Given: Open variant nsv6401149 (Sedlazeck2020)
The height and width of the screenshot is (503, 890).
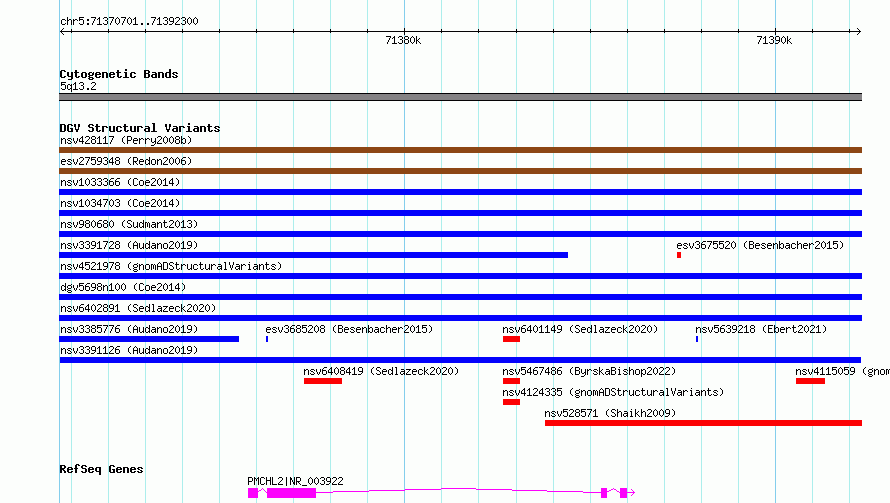Looking at the screenshot, I should coord(580,329).
